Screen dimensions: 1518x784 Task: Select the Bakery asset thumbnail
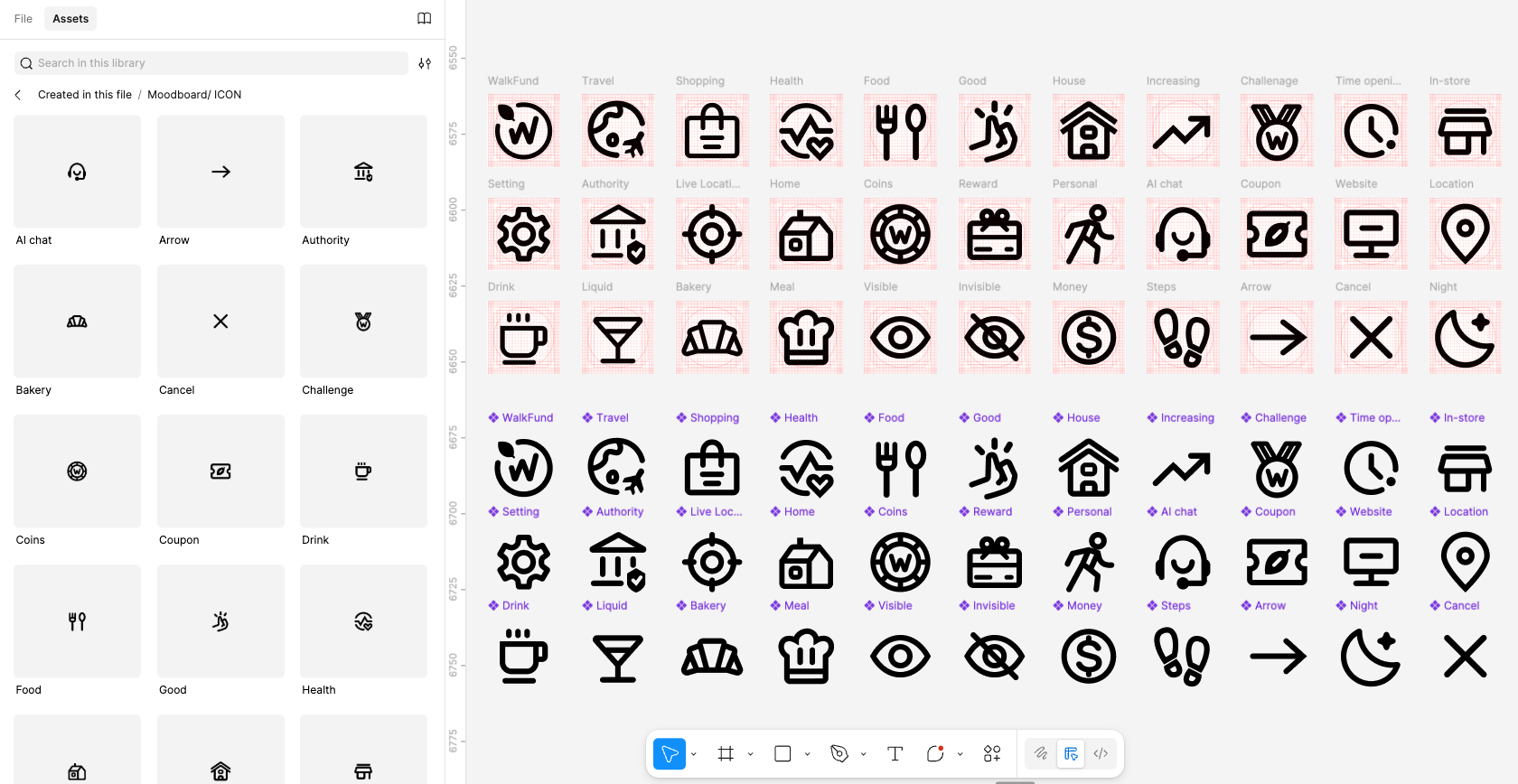[78, 322]
